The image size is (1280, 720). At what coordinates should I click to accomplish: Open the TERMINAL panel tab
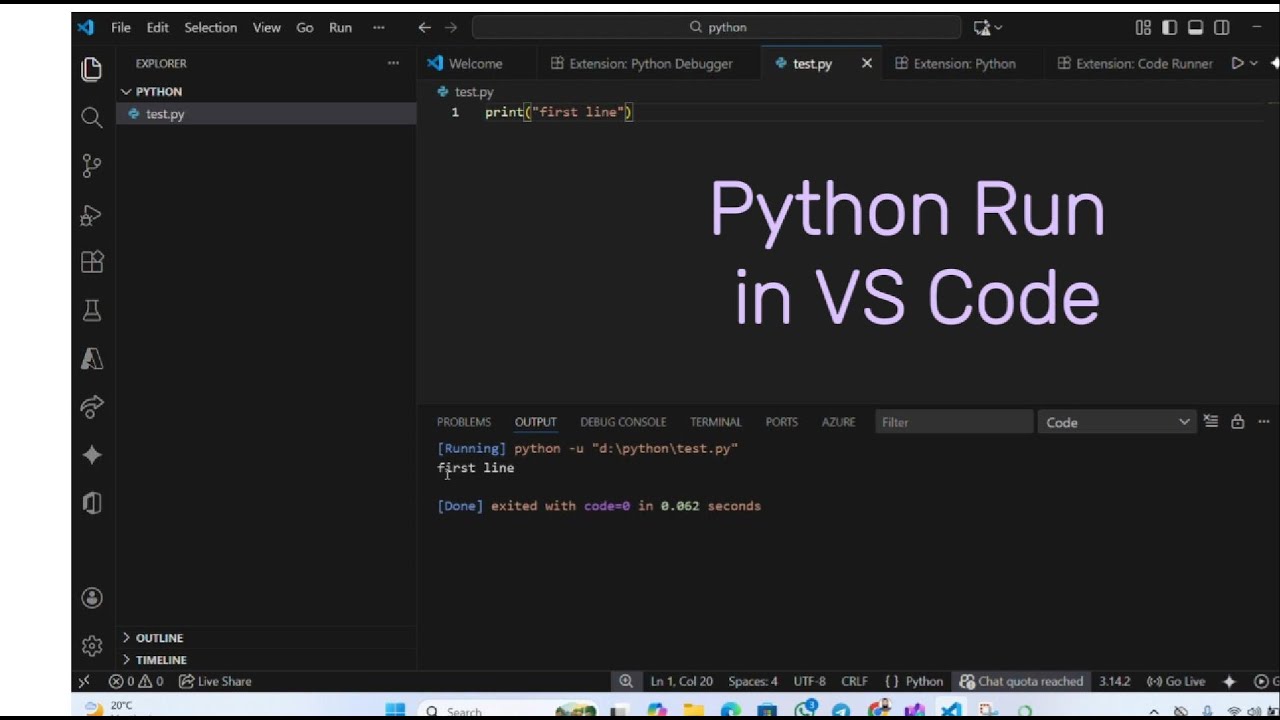tap(716, 422)
